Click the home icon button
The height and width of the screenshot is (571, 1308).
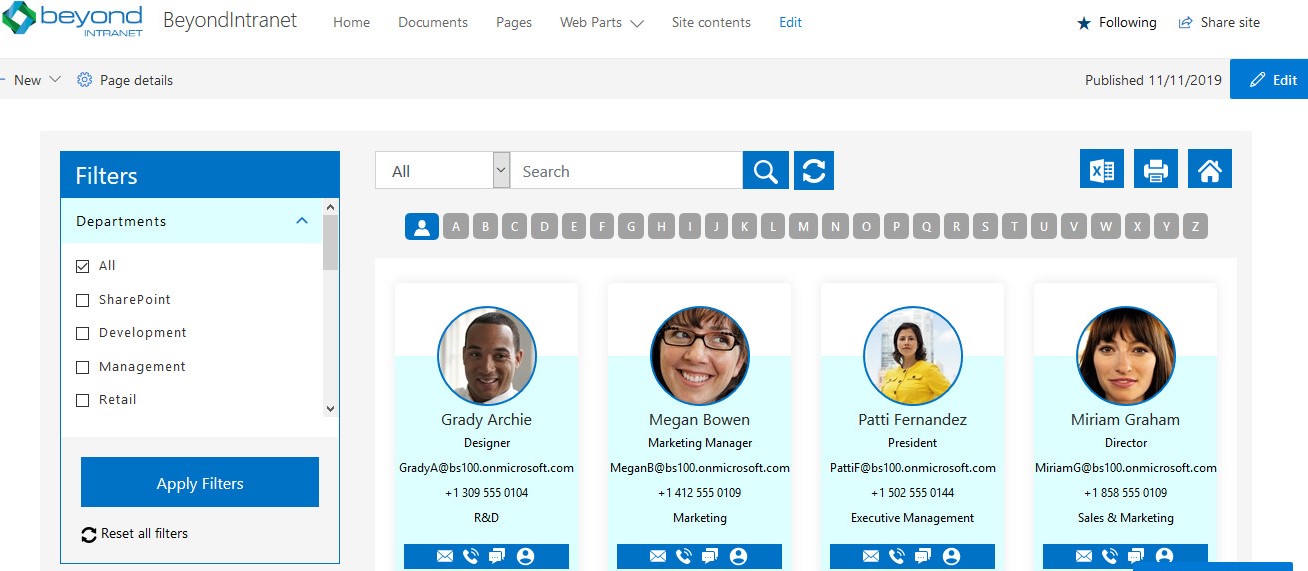[x=1209, y=170]
